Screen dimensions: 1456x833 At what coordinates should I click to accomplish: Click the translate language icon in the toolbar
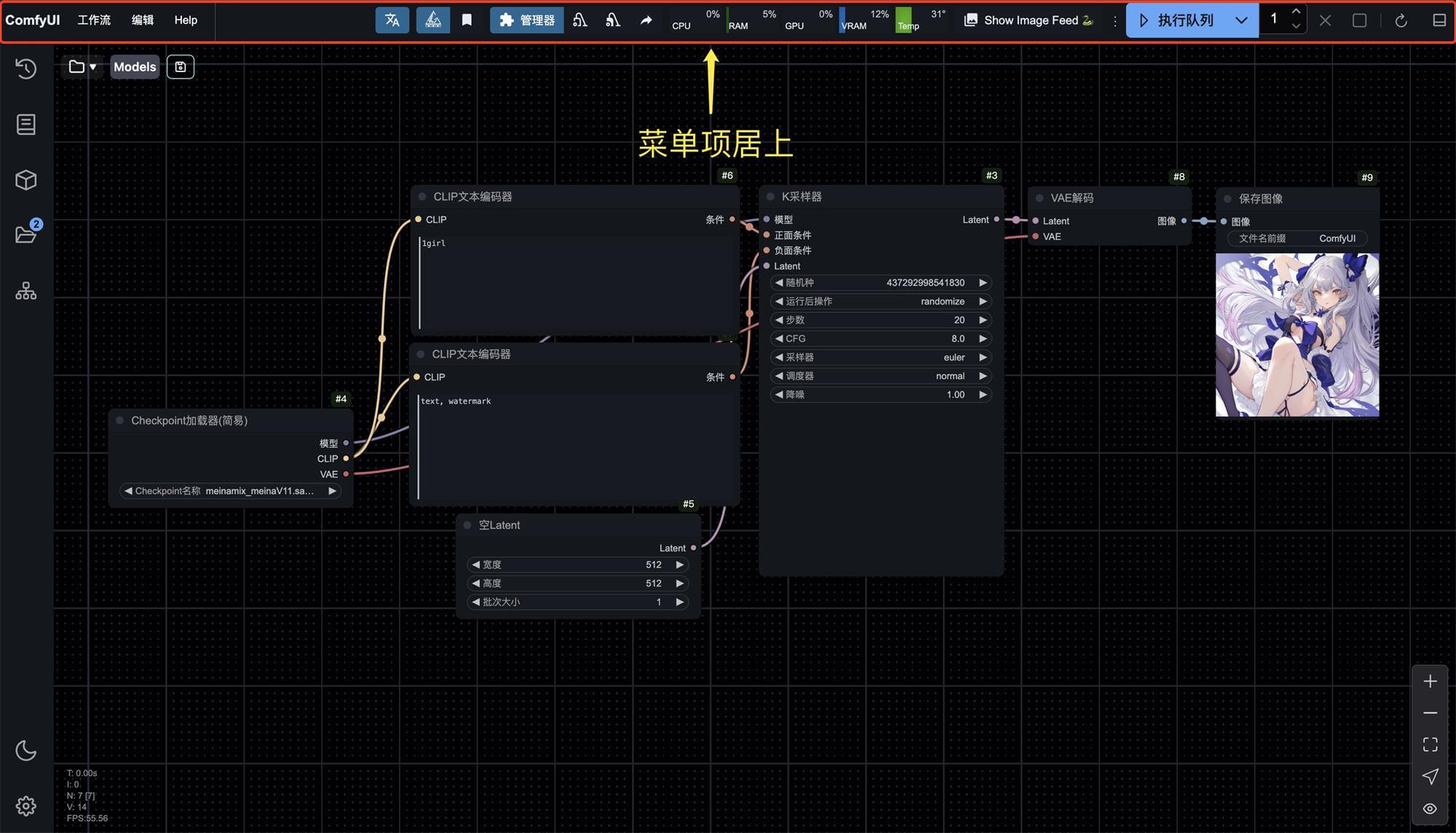tap(392, 20)
